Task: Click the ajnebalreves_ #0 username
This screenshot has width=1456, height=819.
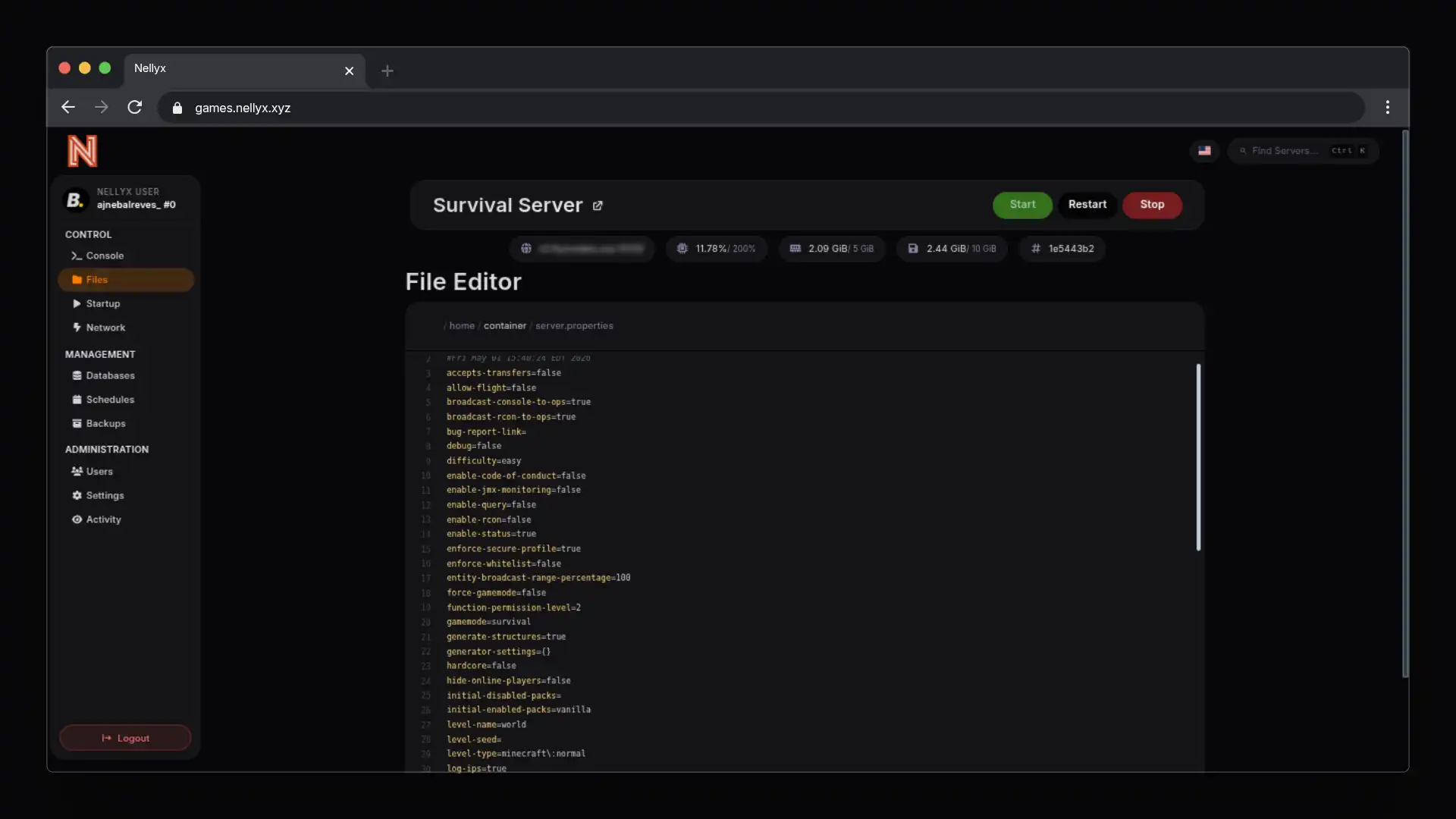Action: (x=136, y=205)
